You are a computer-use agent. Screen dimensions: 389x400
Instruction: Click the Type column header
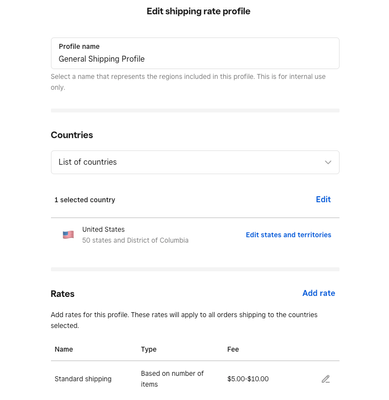tap(149, 349)
